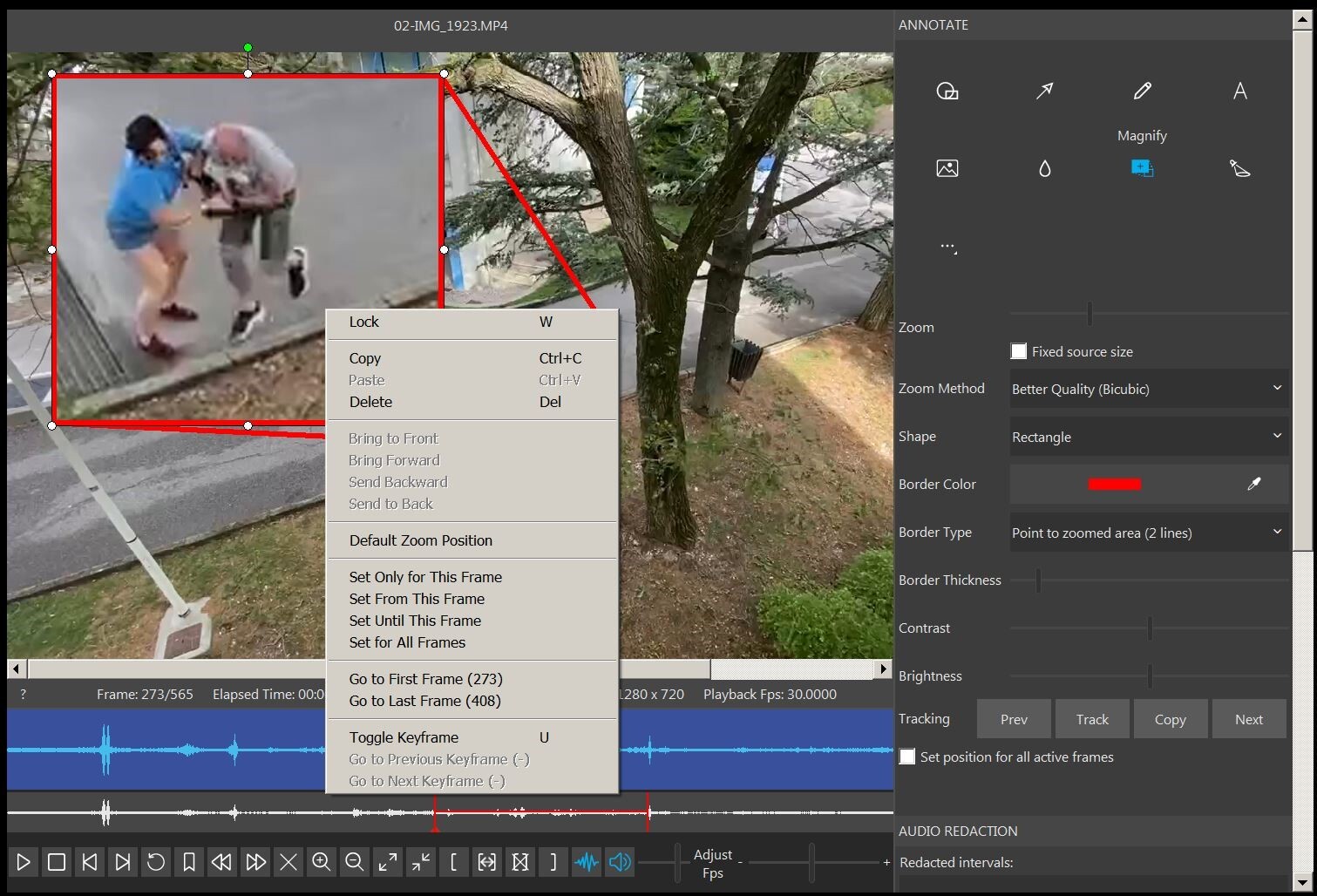The height and width of the screenshot is (896, 1317).
Task: Click Copy in the Tracking row
Action: click(x=1170, y=718)
